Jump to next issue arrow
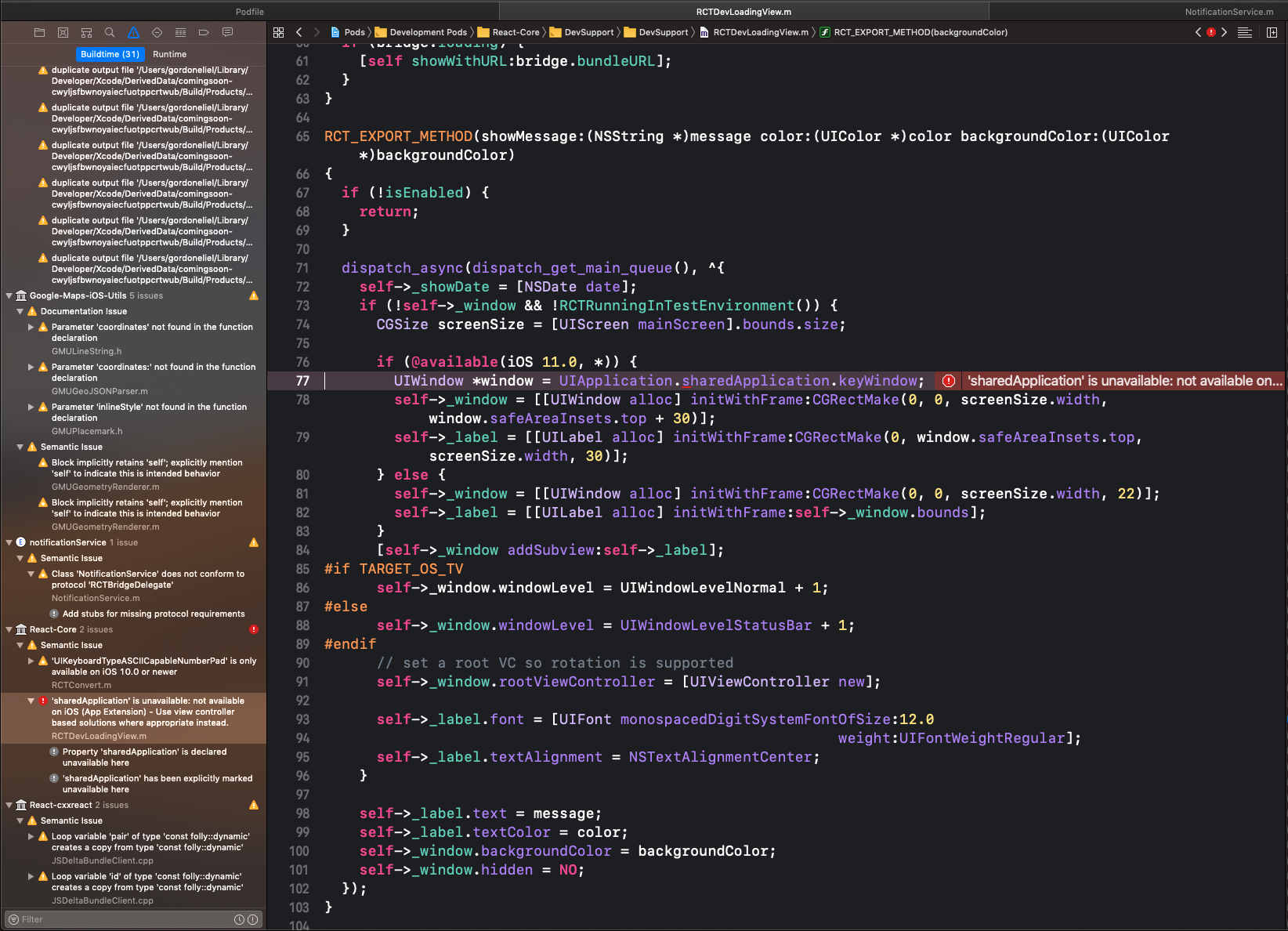Viewport: 1288px width, 931px height. click(x=1224, y=32)
